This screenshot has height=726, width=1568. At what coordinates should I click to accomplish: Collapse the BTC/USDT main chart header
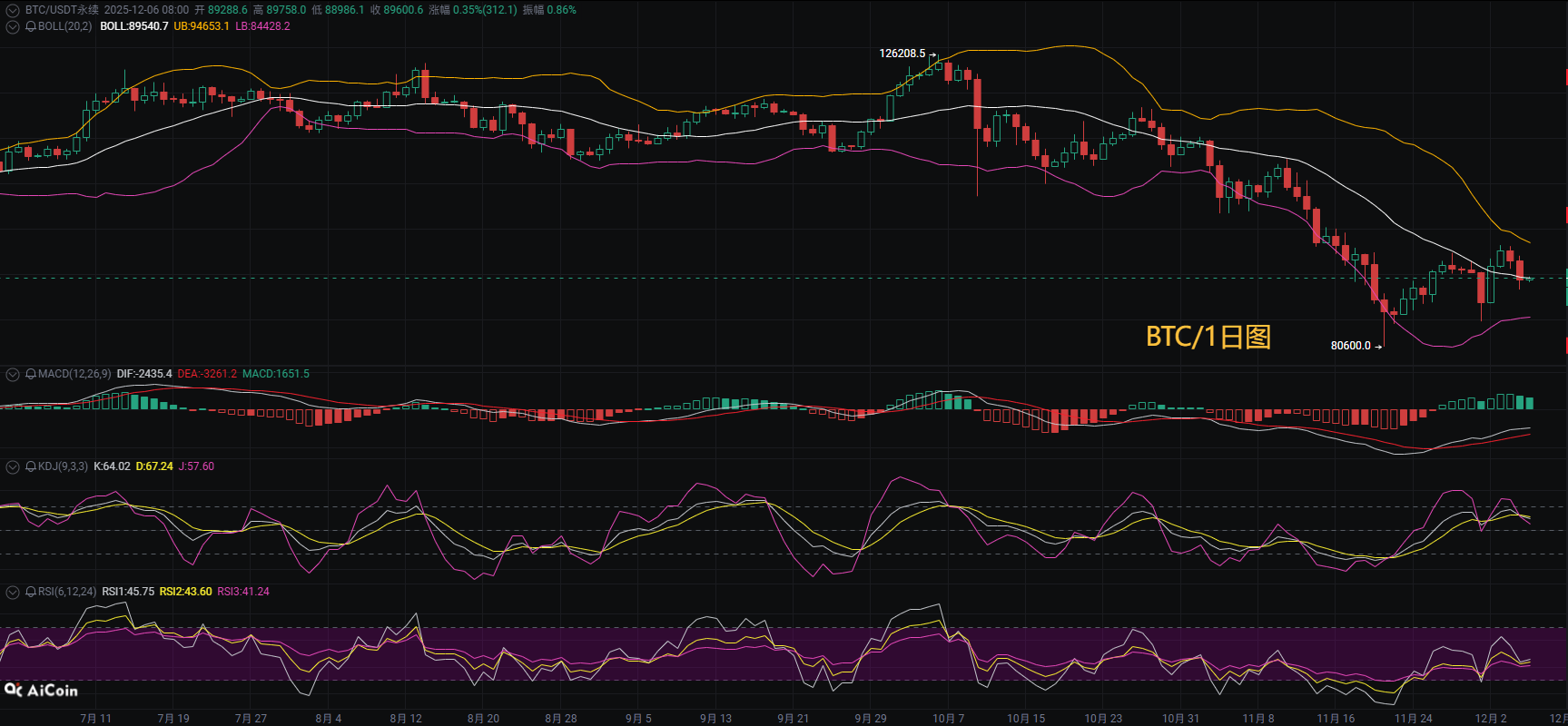pyautogui.click(x=13, y=10)
